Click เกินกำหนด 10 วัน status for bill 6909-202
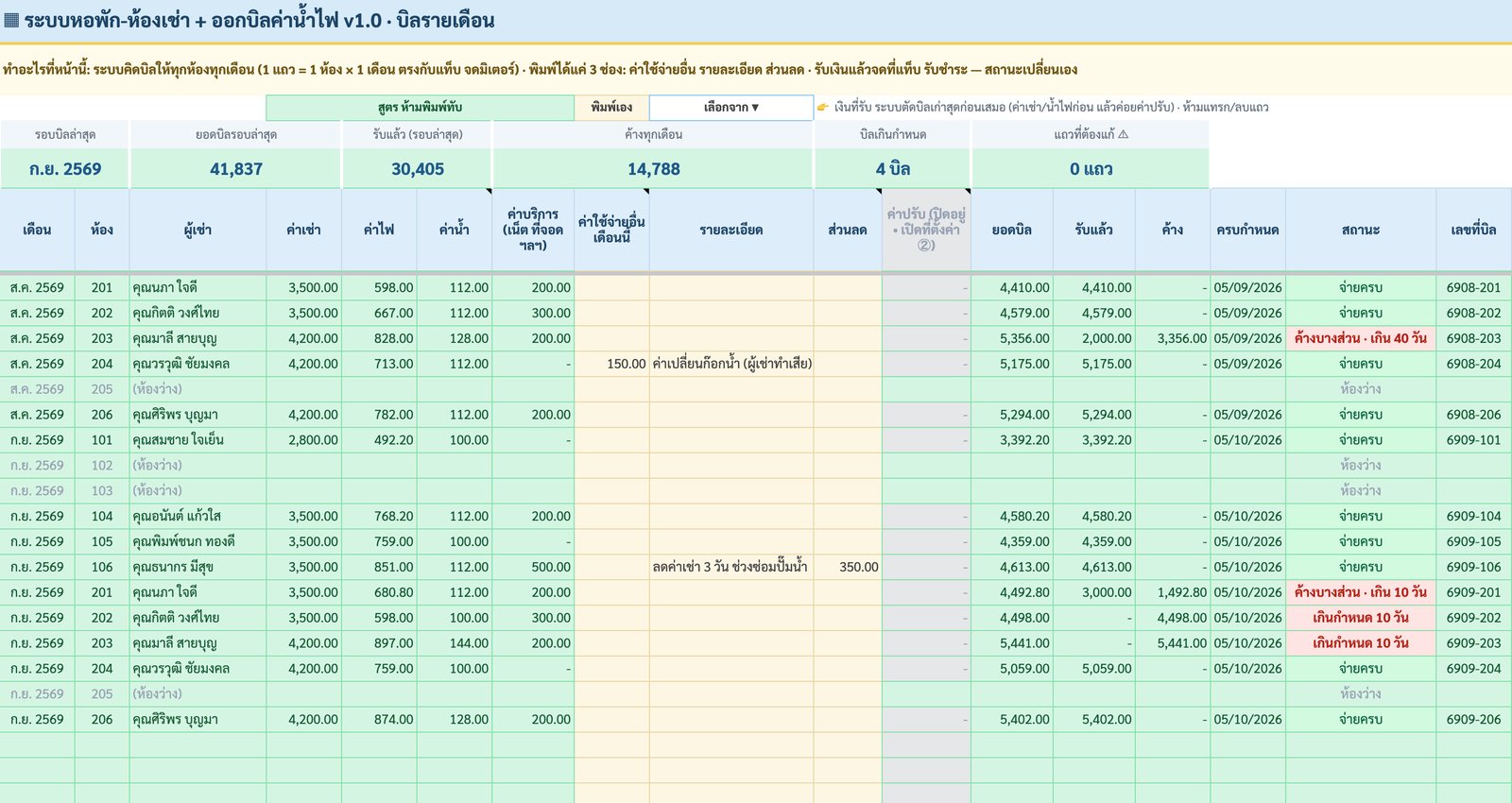Image resolution: width=1512 pixels, height=803 pixels. pyautogui.click(x=1361, y=618)
